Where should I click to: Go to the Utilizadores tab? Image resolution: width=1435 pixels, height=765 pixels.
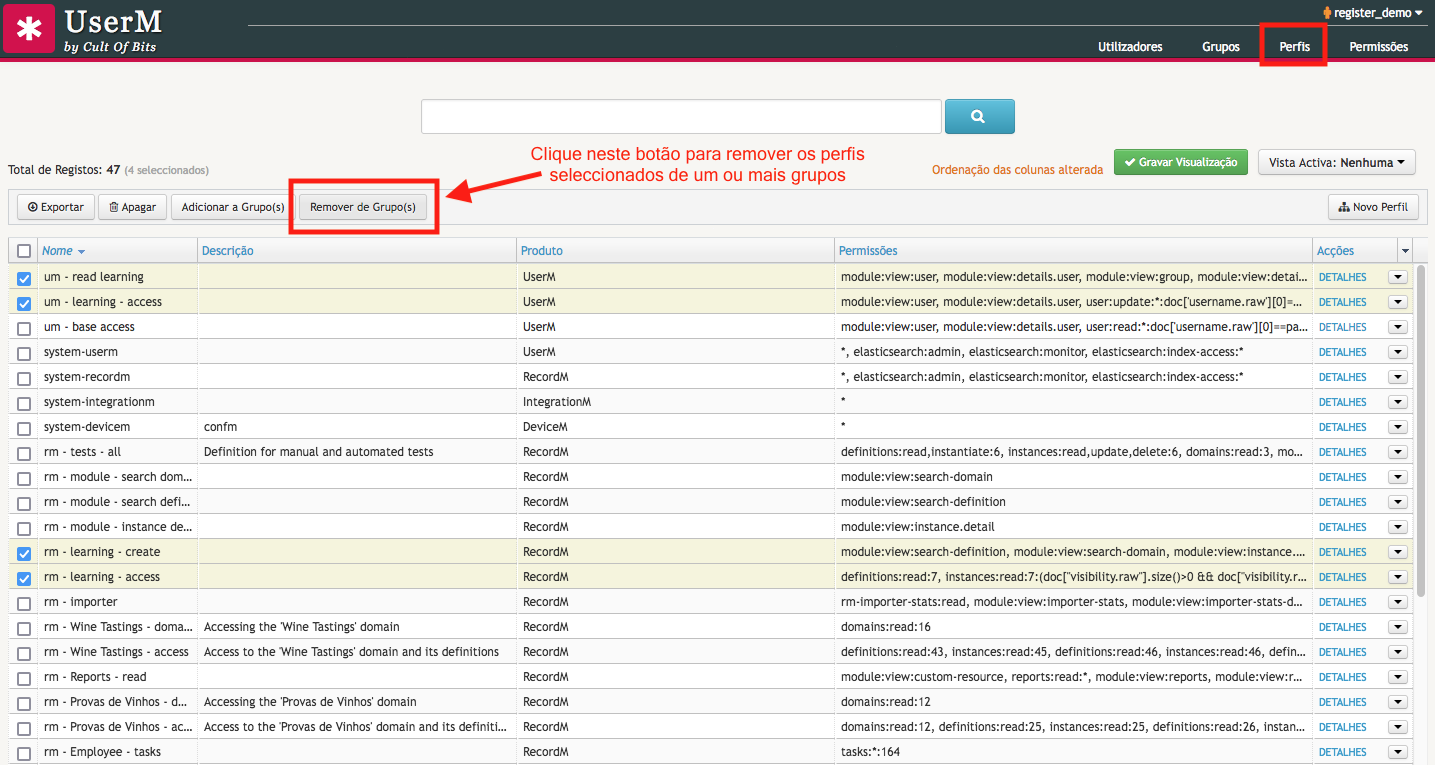click(x=1130, y=47)
